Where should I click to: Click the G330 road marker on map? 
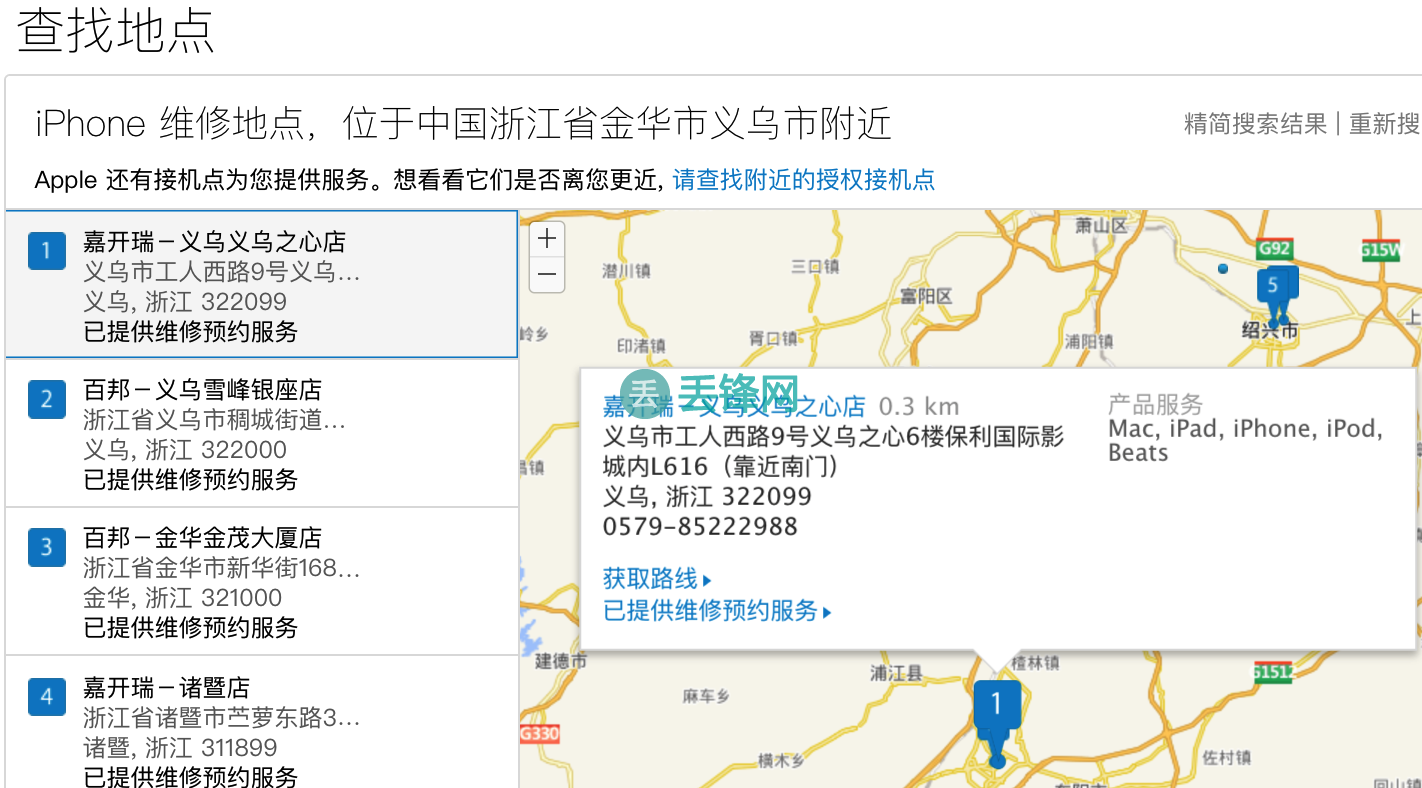coord(539,733)
